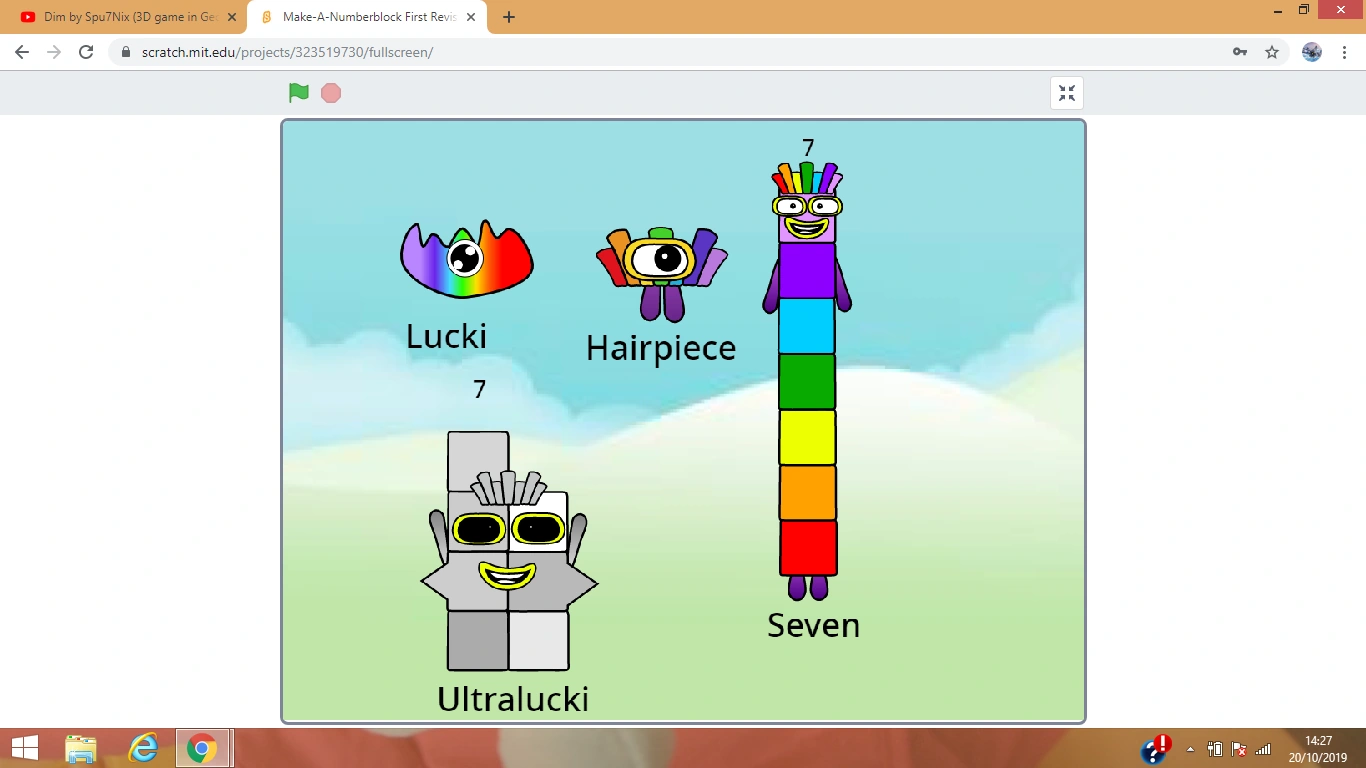Toggle the bookmark star for this page
The height and width of the screenshot is (768, 1366).
[1271, 50]
